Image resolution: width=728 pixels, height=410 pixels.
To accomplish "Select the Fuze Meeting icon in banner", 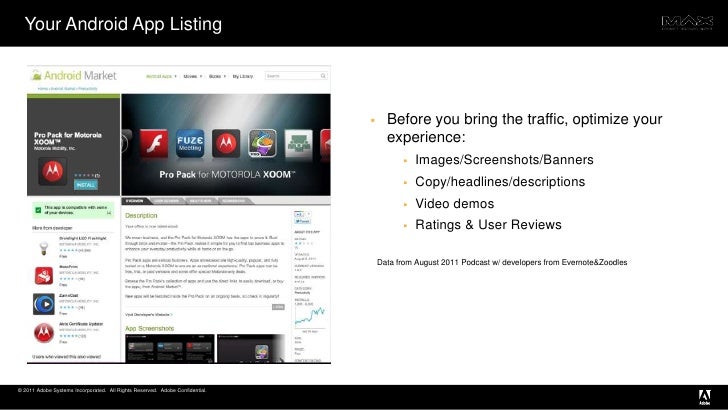I will tap(190, 143).
